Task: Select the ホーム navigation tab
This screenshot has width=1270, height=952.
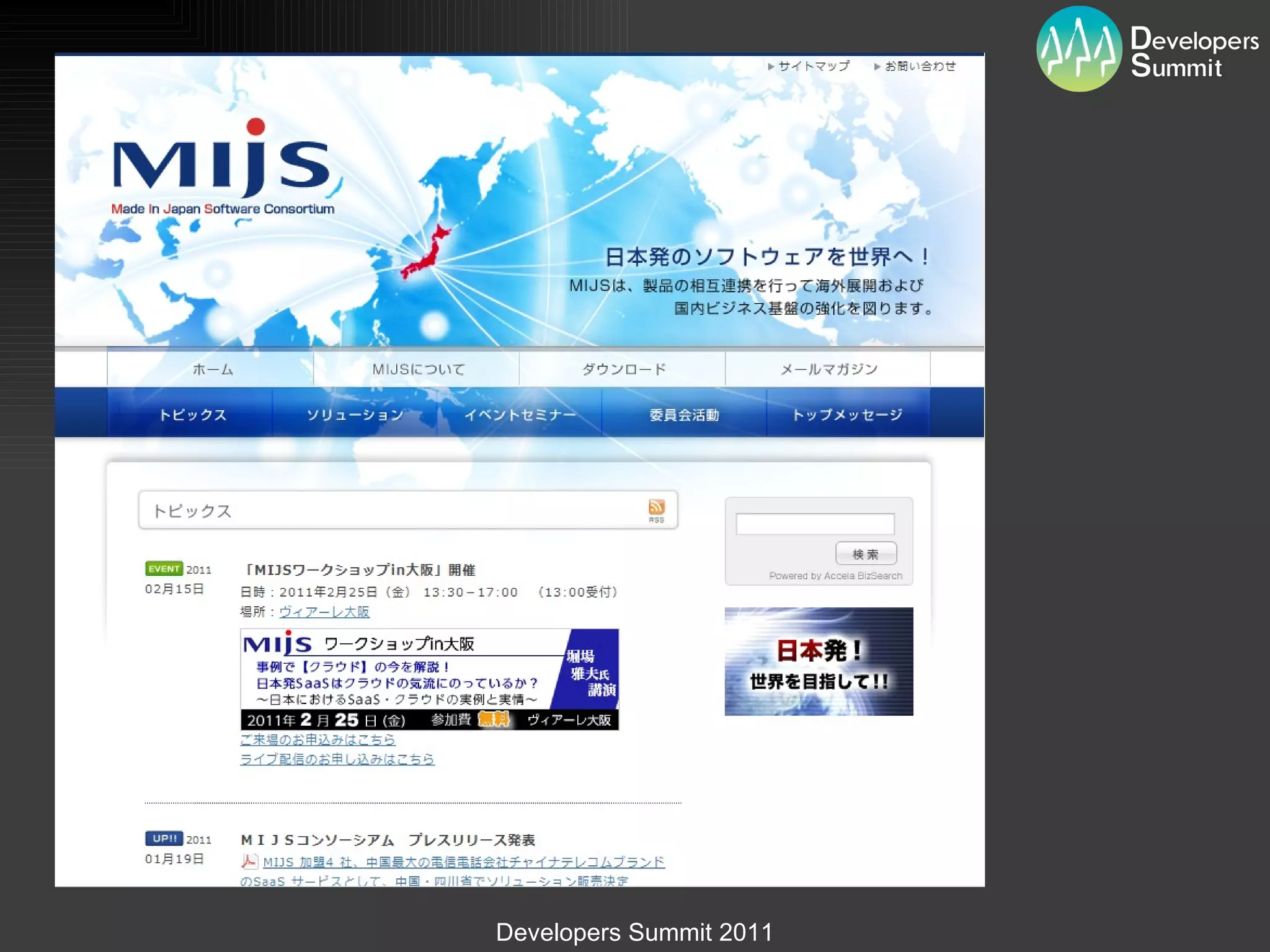Action: tap(211, 369)
